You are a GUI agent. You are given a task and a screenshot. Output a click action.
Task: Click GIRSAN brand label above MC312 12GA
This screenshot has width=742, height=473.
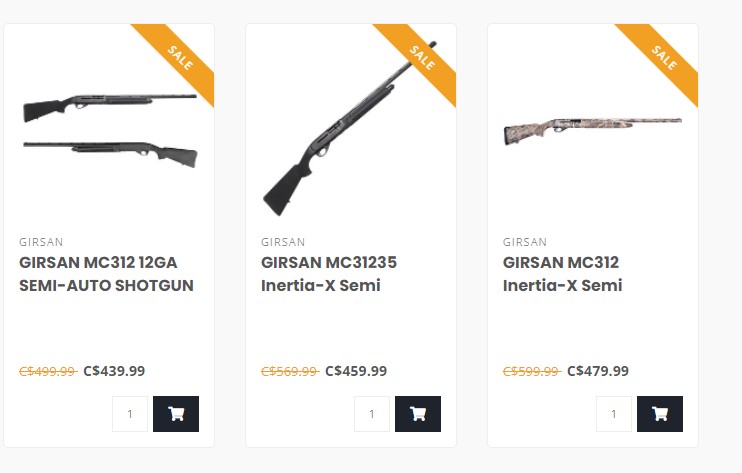click(41, 242)
